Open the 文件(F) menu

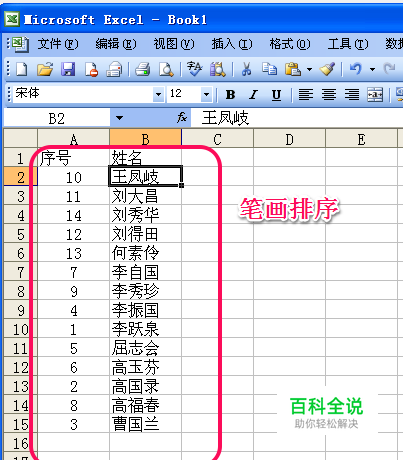pyautogui.click(x=58, y=44)
